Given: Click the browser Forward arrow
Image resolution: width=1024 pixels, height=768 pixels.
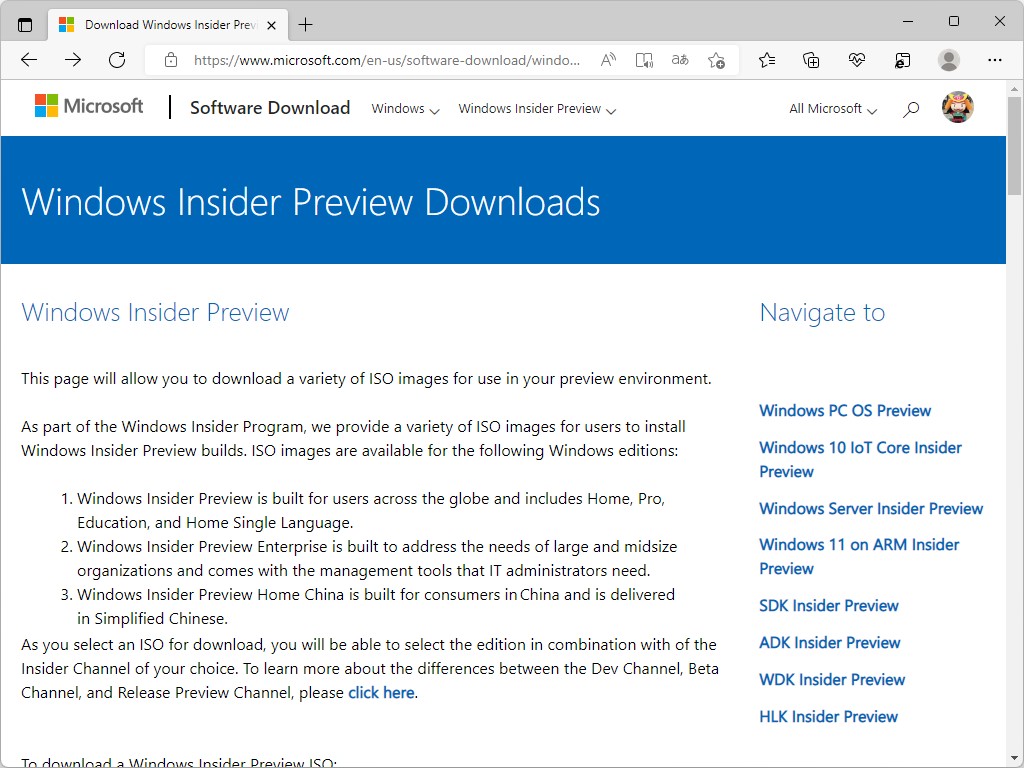Looking at the screenshot, I should pyautogui.click(x=73, y=60).
